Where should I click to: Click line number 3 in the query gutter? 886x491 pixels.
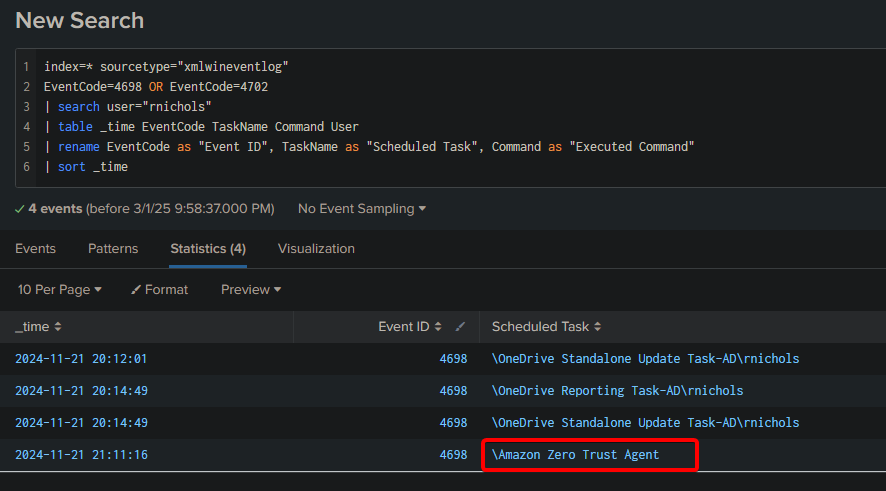click(x=26, y=107)
